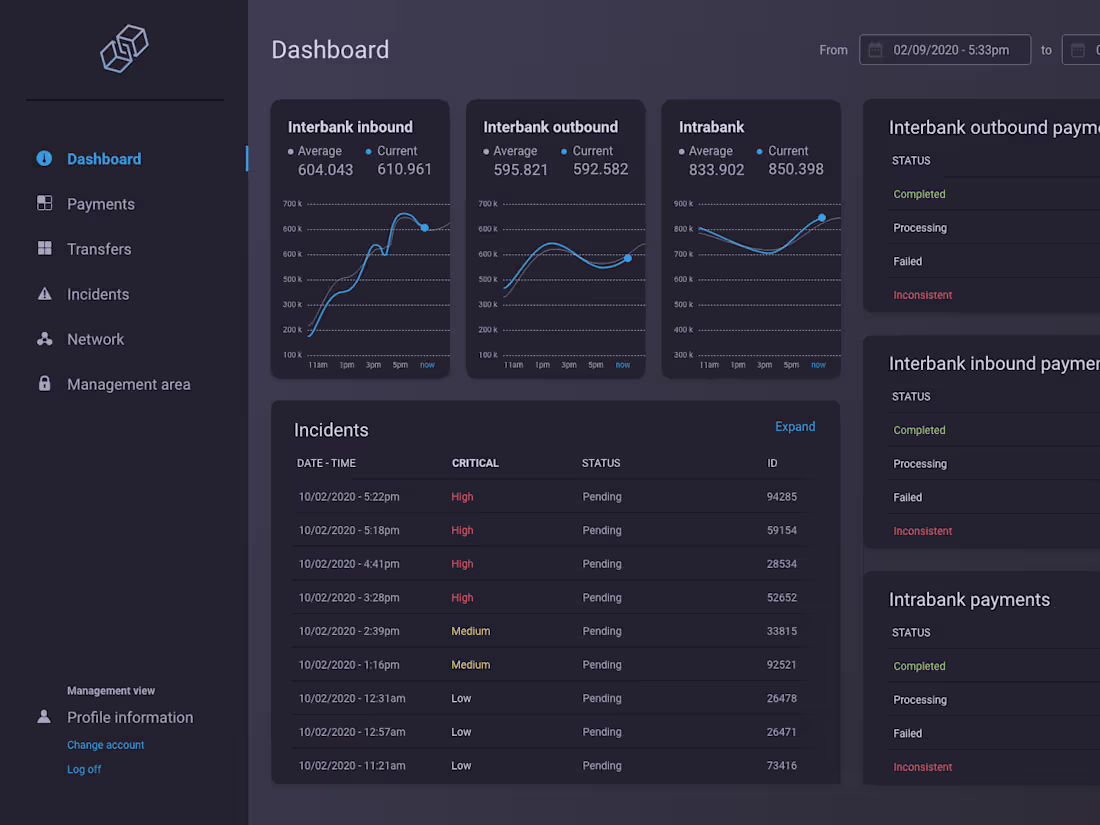Click the Log off link
The image size is (1100, 825).
(83, 770)
